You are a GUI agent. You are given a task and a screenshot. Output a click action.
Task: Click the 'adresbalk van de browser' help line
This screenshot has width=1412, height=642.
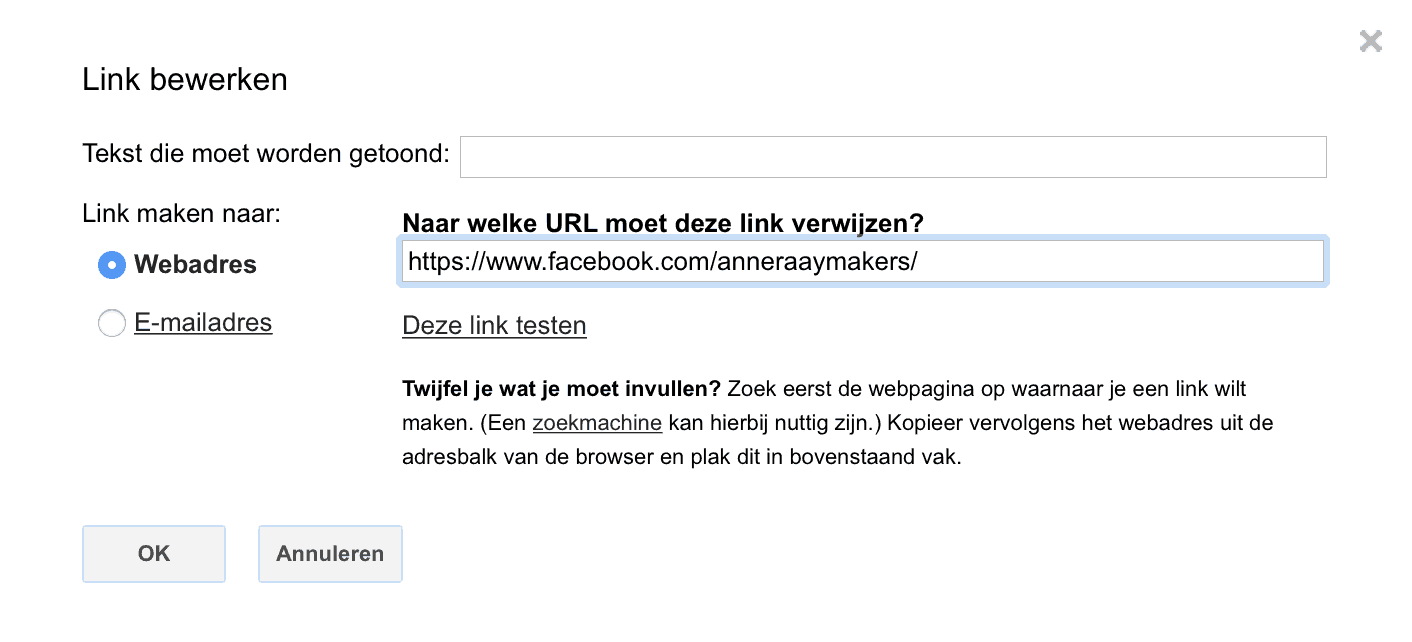680,459
